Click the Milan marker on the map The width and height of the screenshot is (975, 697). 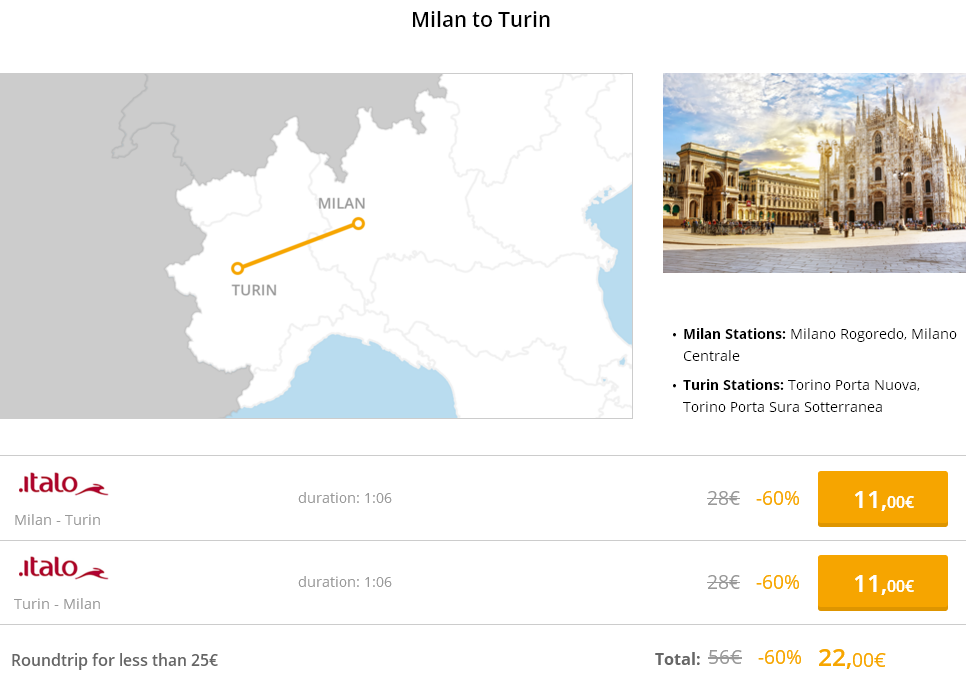click(x=358, y=223)
